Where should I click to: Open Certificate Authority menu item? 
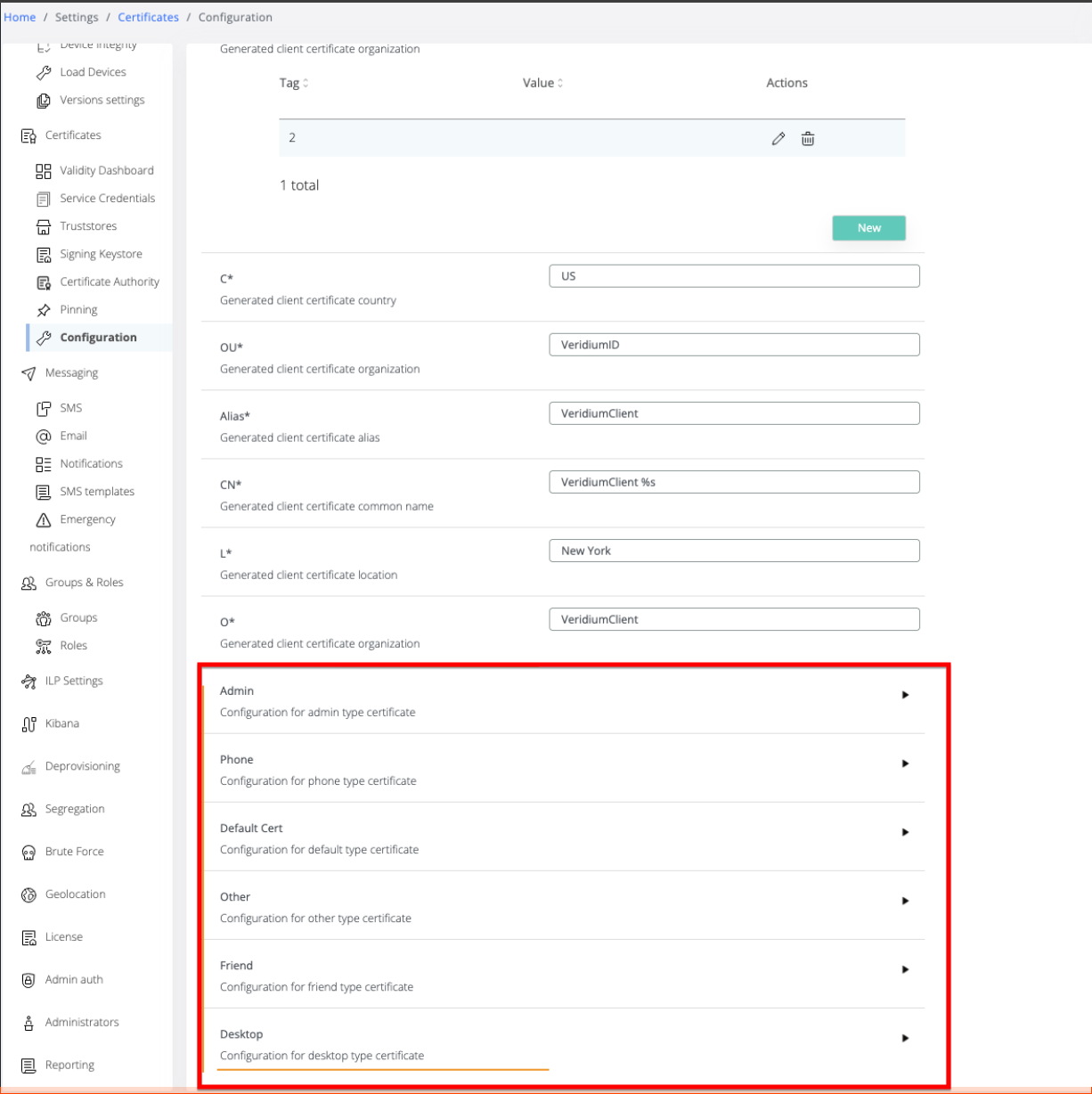tap(110, 282)
